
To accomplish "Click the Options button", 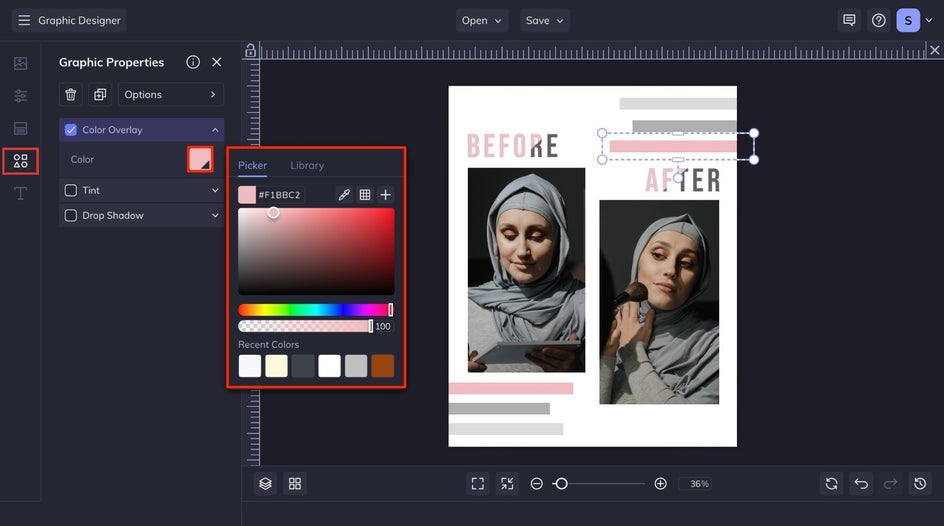I will 170,95.
